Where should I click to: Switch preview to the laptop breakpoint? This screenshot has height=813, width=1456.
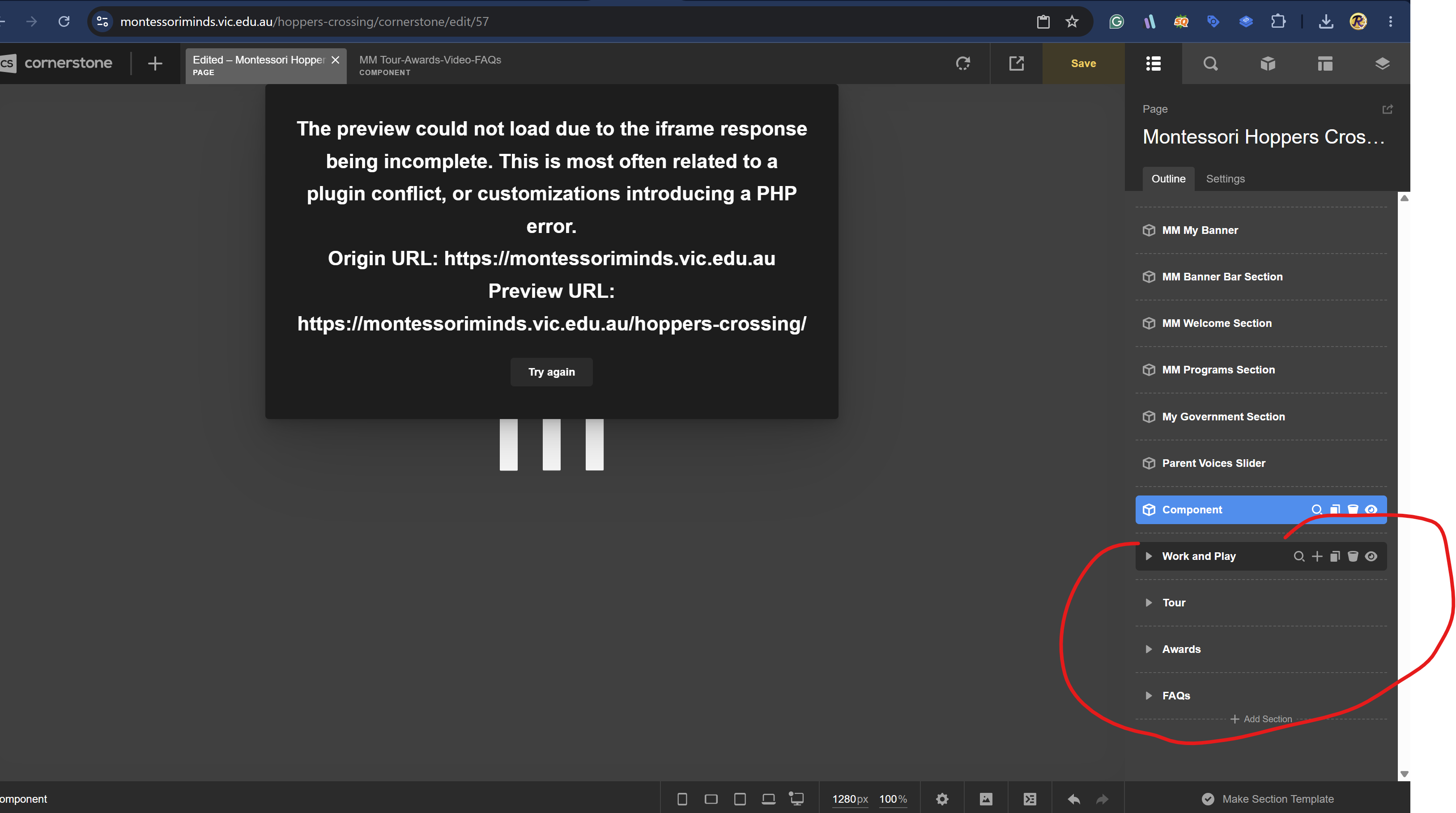tap(768, 799)
